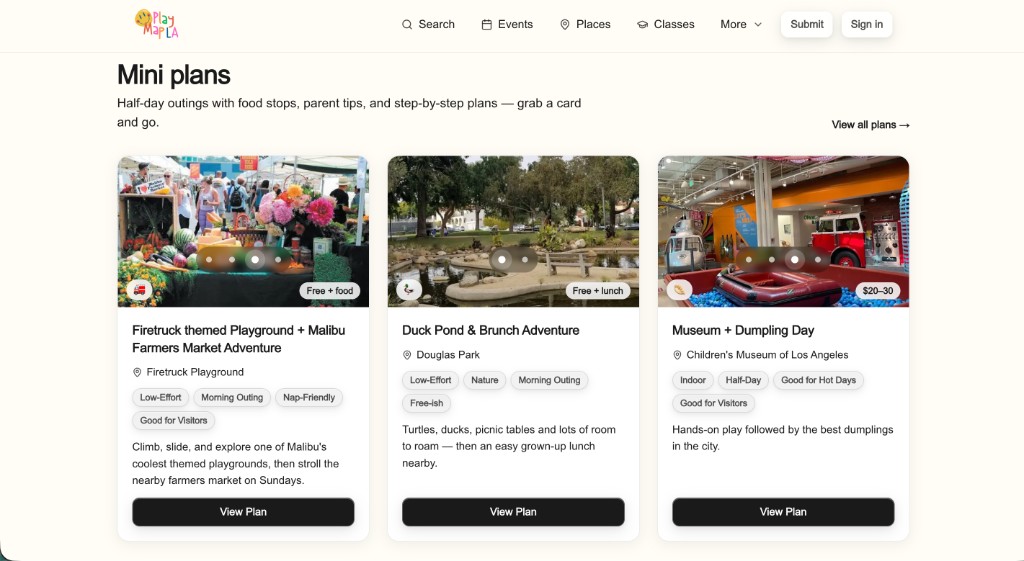Click the $20–30 price badge
Viewport: 1024px width, 561px height.
tap(878, 291)
